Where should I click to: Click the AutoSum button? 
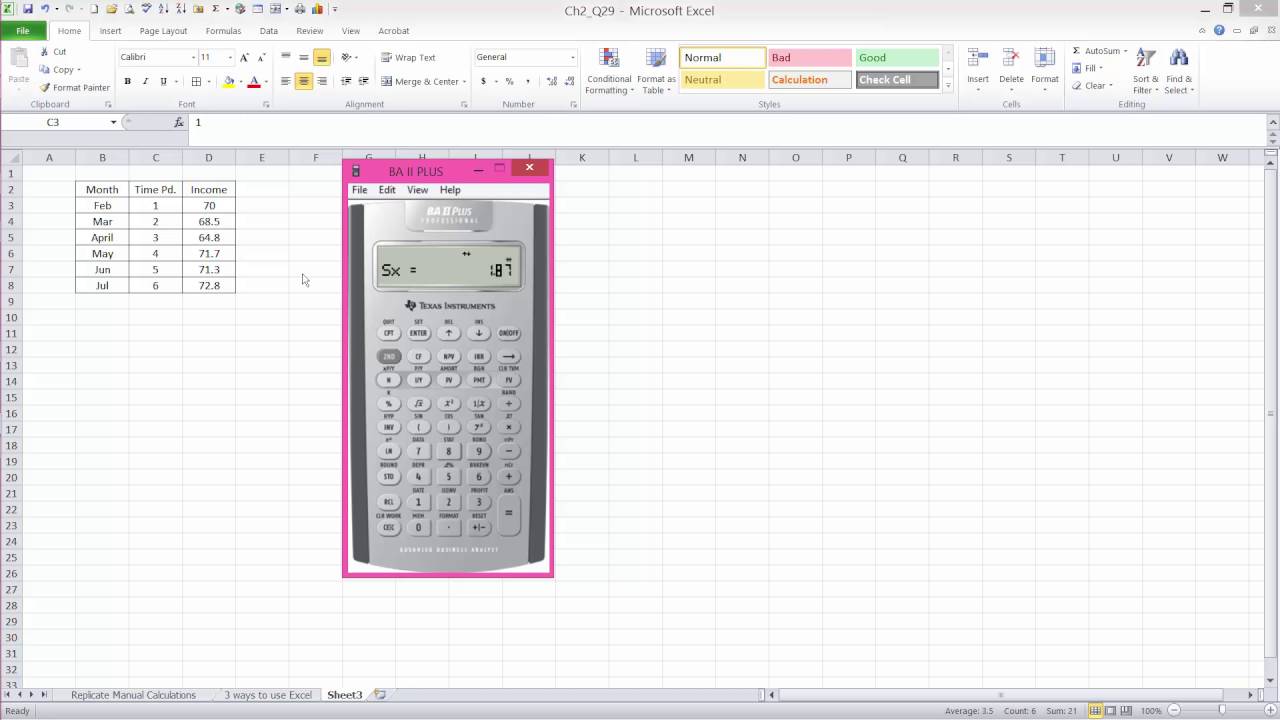pyautogui.click(x=1098, y=51)
